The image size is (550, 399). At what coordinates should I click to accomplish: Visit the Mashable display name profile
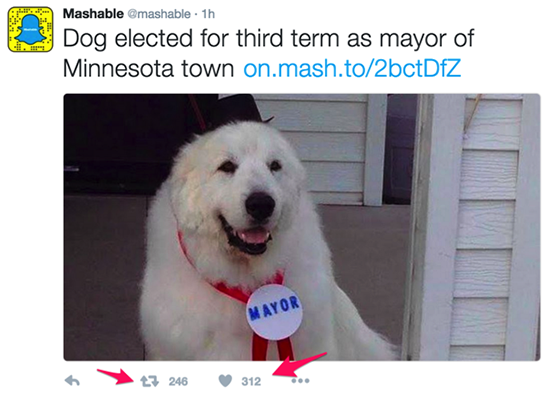click(93, 14)
